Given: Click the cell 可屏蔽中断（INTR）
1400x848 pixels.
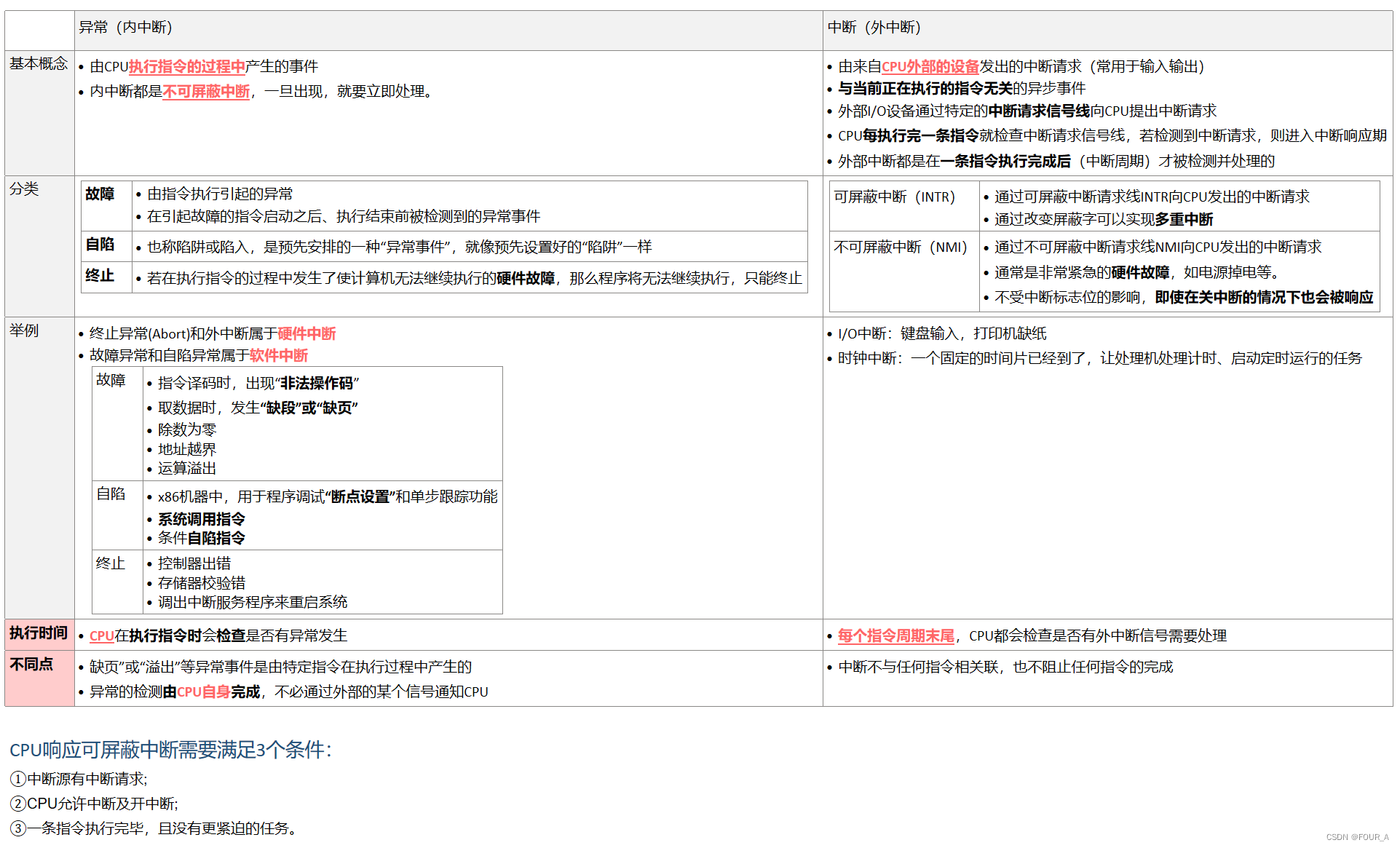Looking at the screenshot, I should coord(904,206).
